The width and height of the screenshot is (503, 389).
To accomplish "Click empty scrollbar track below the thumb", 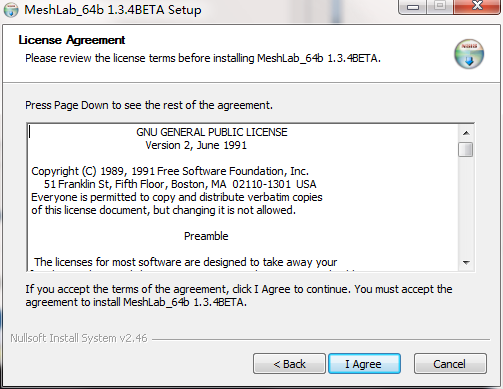I will click(466, 207).
